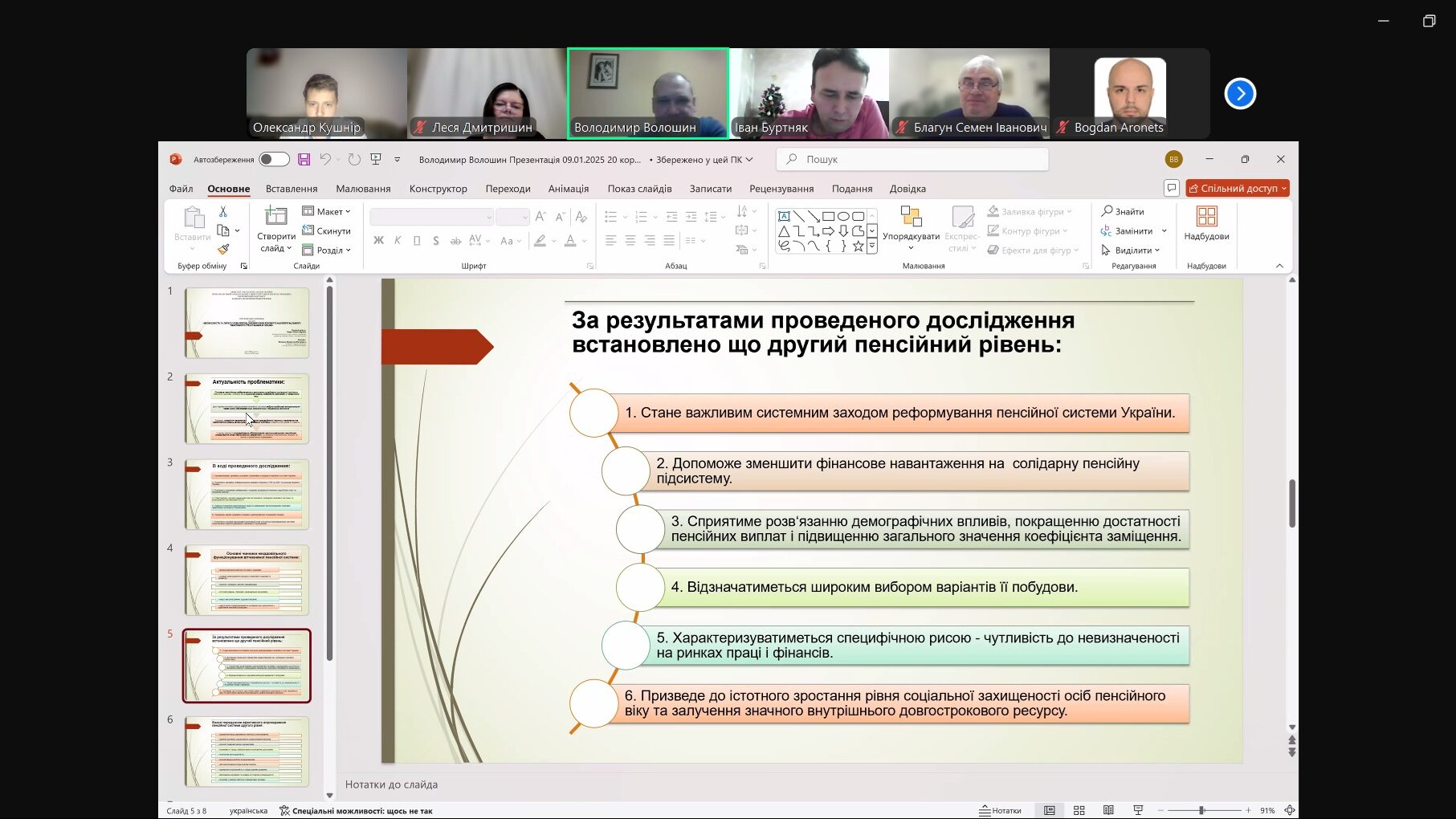Switch to the Анімація tab
This screenshot has height=819, width=1456.
pos(569,189)
